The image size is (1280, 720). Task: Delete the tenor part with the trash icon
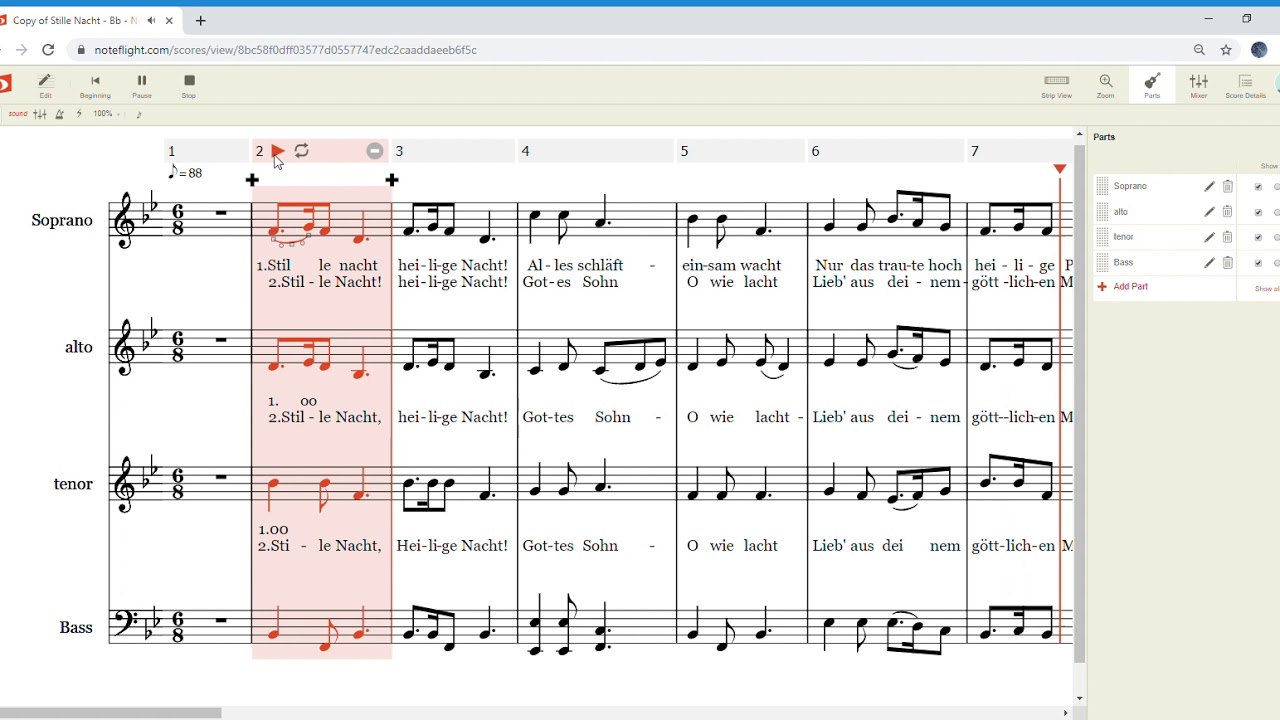tap(1228, 237)
